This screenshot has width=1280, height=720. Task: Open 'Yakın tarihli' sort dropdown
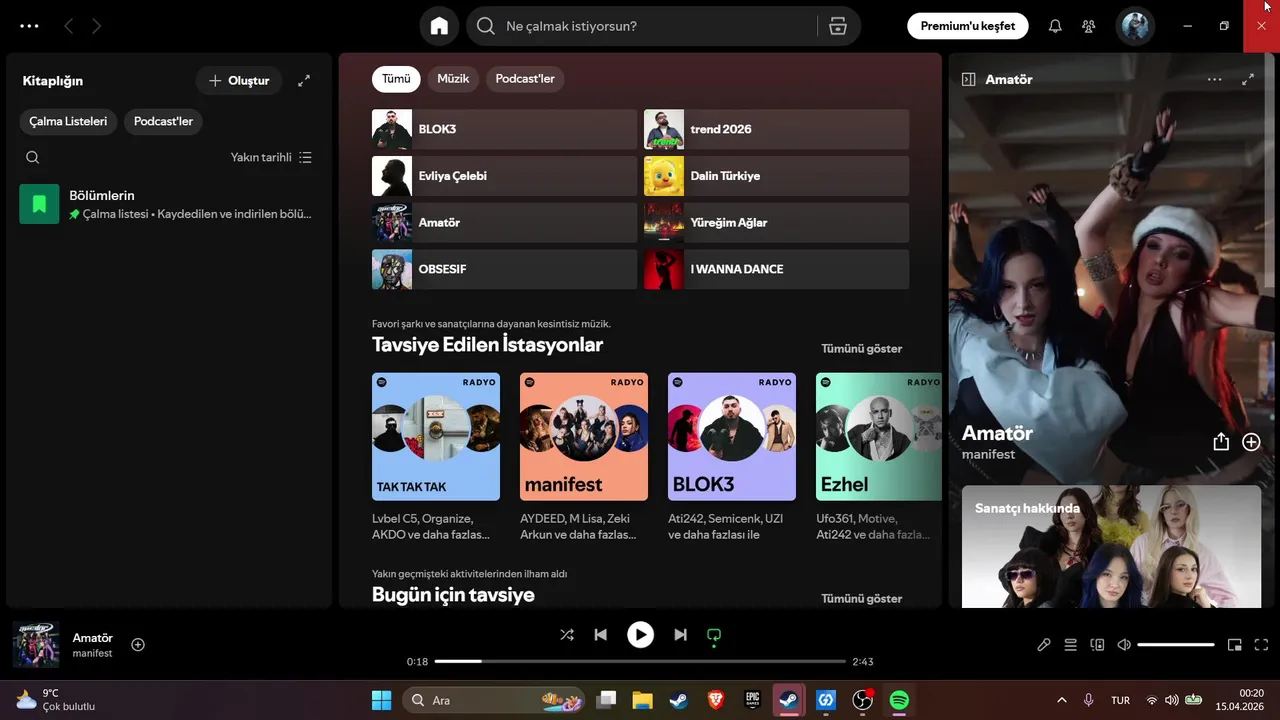coord(271,157)
